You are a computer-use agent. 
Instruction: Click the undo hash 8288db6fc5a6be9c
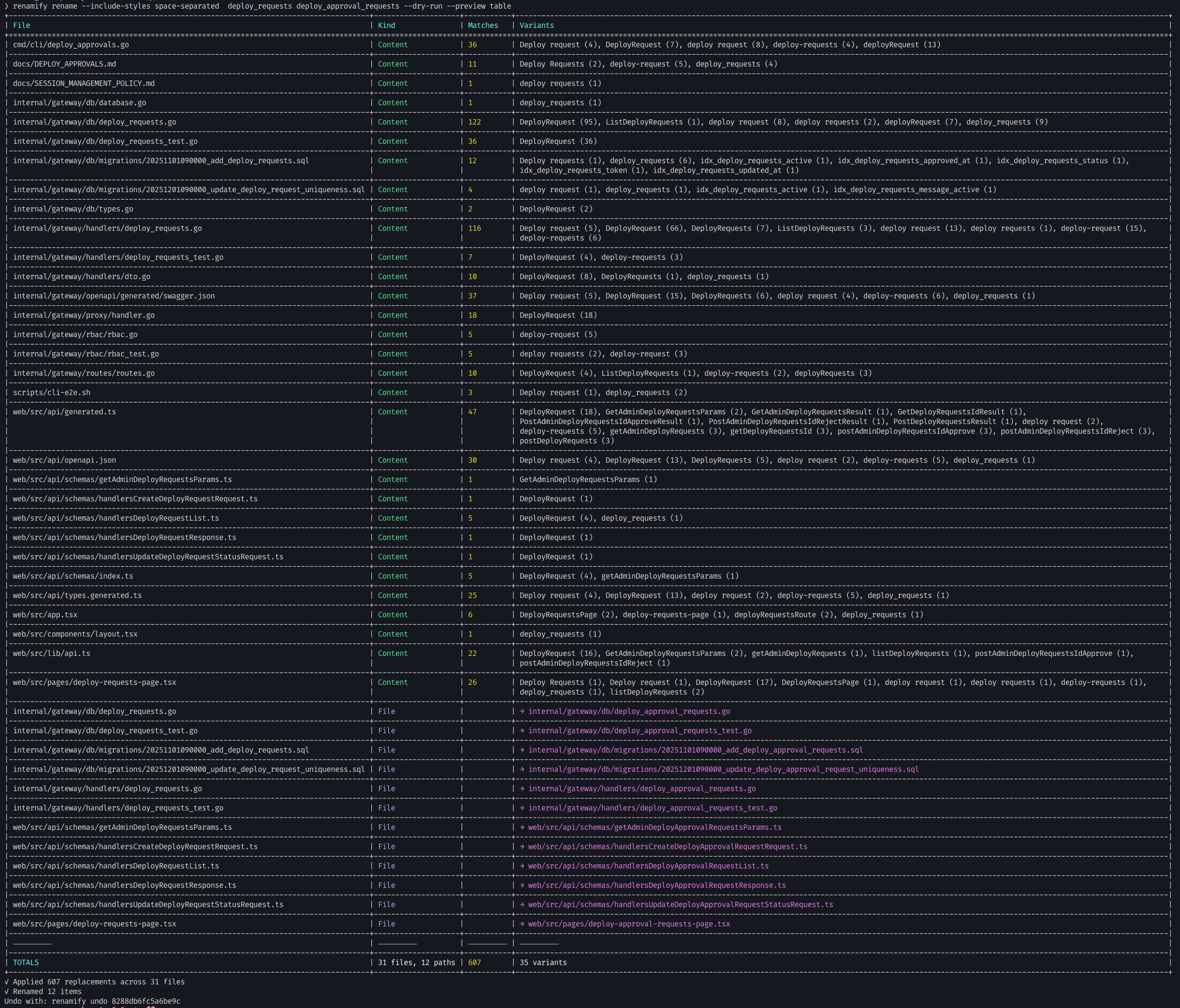click(x=145, y=1001)
